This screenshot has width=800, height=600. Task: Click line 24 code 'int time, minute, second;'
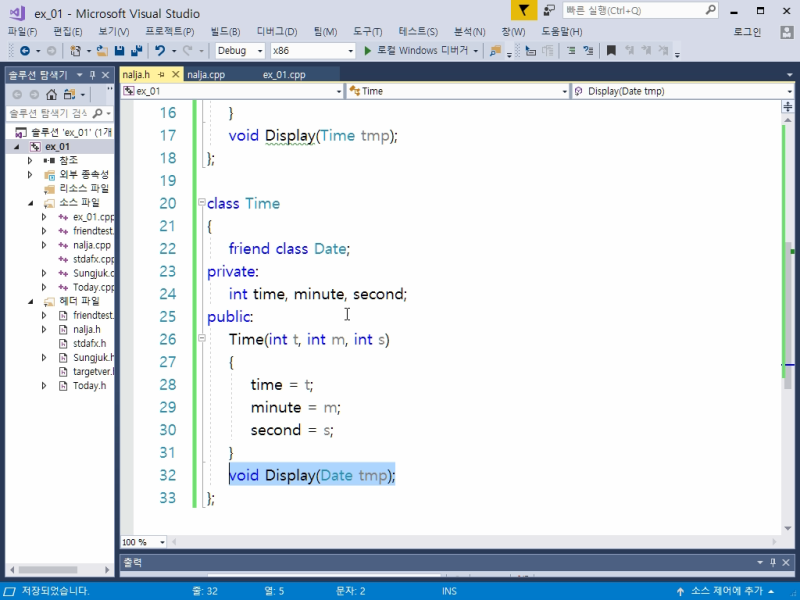click(x=317, y=294)
